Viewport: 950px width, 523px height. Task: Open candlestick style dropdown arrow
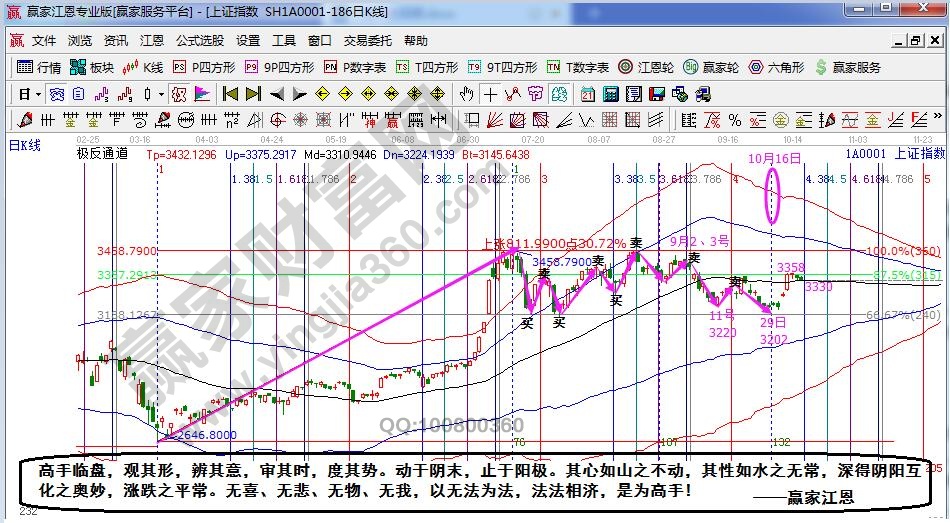[161, 94]
